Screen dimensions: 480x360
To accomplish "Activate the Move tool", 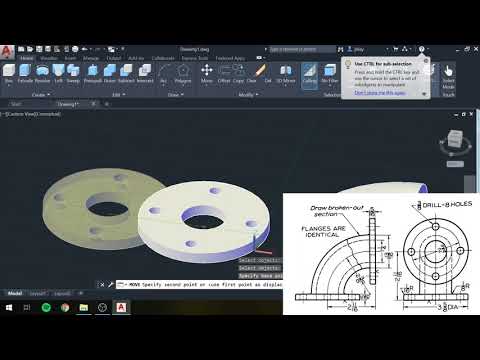I will [x=207, y=73].
